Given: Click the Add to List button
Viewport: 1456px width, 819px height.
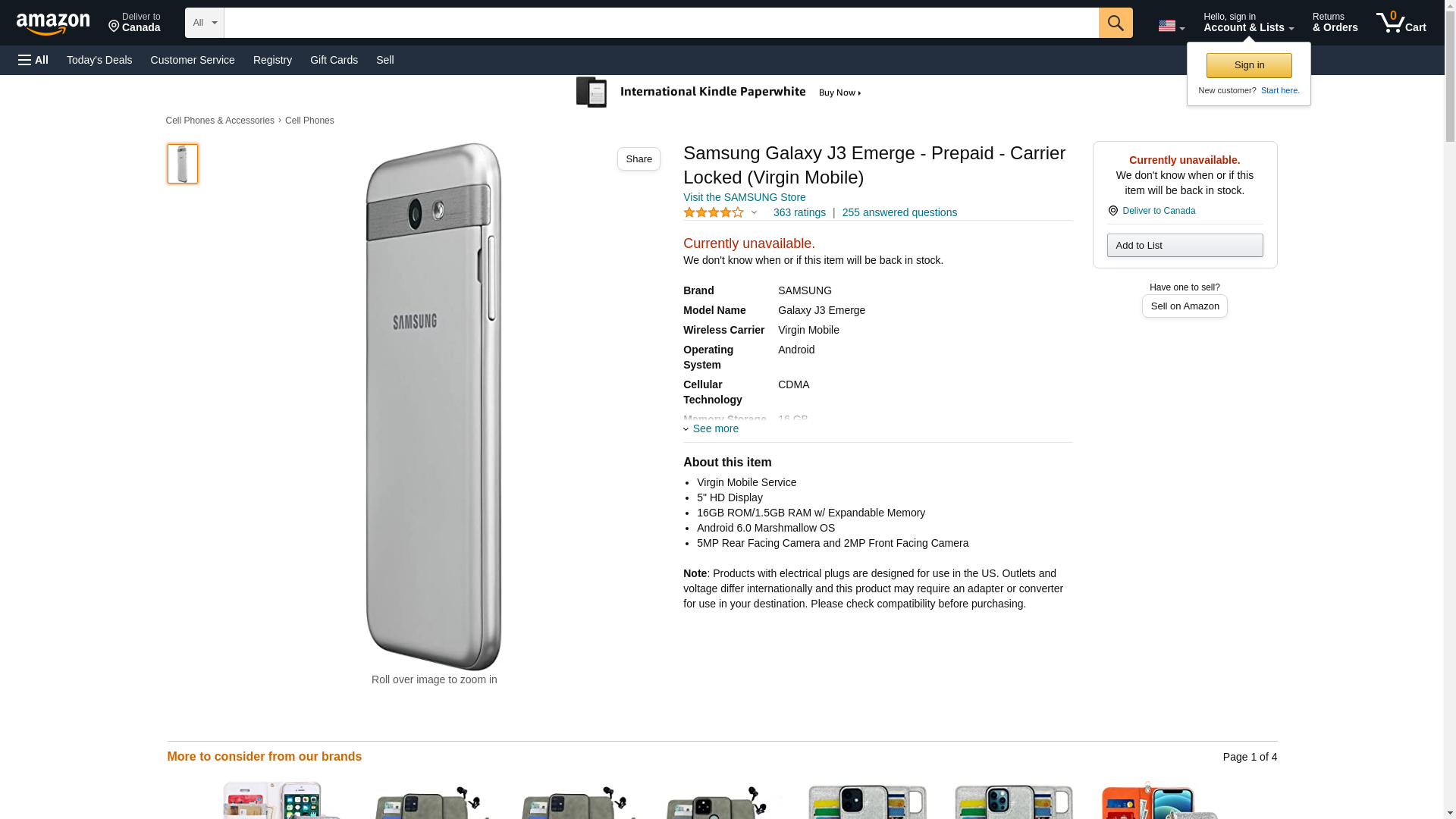Looking at the screenshot, I should (x=1184, y=246).
